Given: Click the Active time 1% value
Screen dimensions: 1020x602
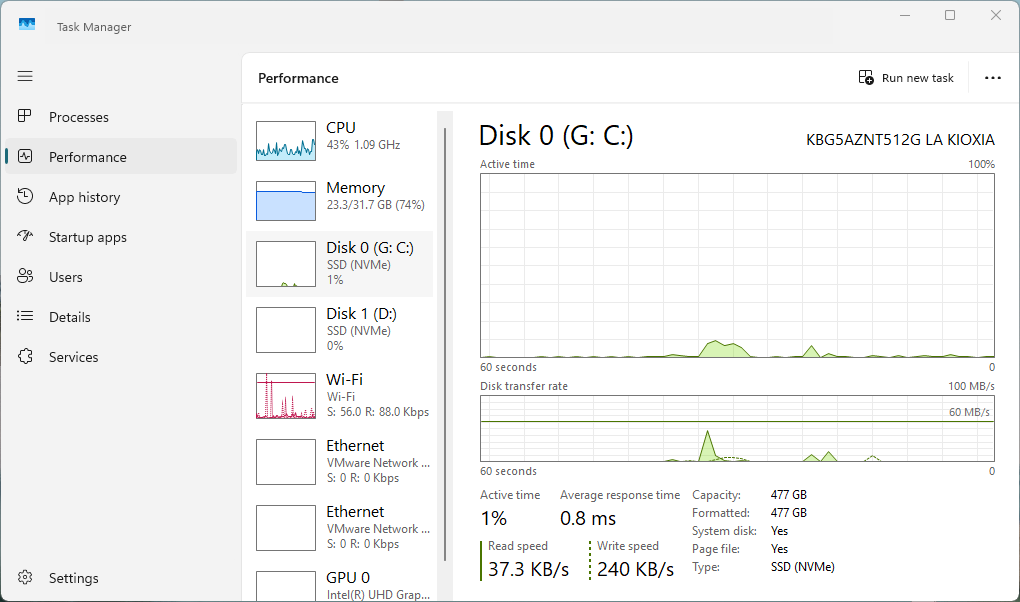Looking at the screenshot, I should [494, 519].
